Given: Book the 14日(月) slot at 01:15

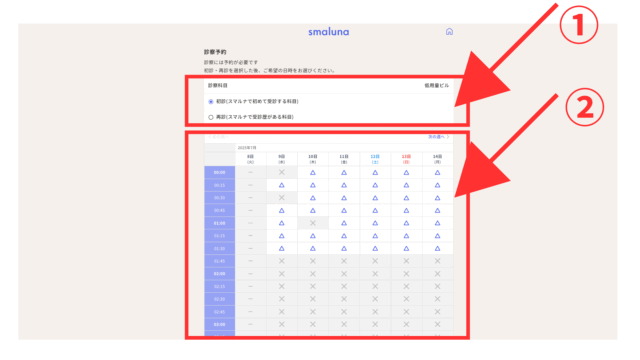Looking at the screenshot, I should (x=437, y=236).
